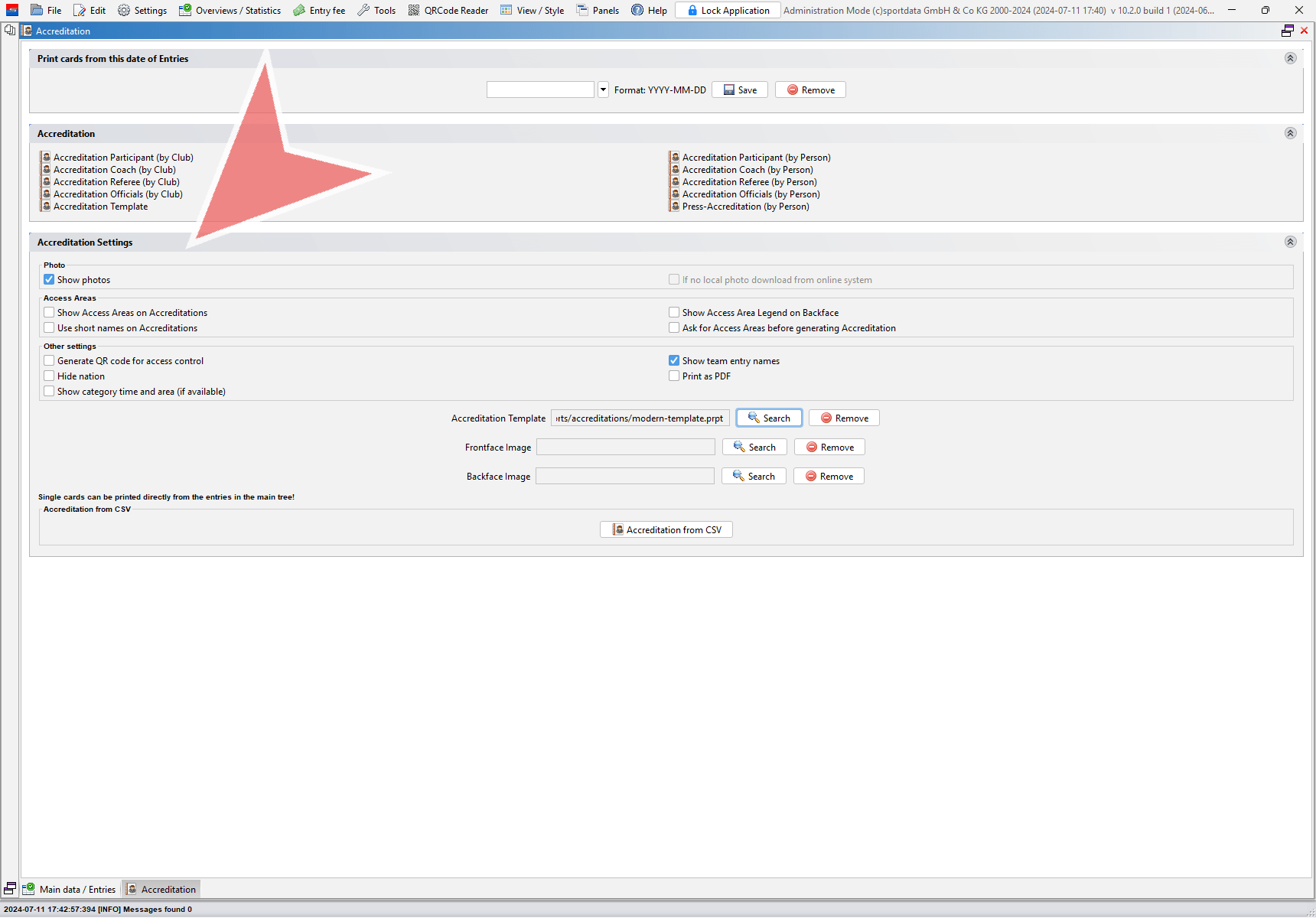The height and width of the screenshot is (918, 1316).
Task: Click the Press-Accreditation (by Person) icon
Action: 675,207
